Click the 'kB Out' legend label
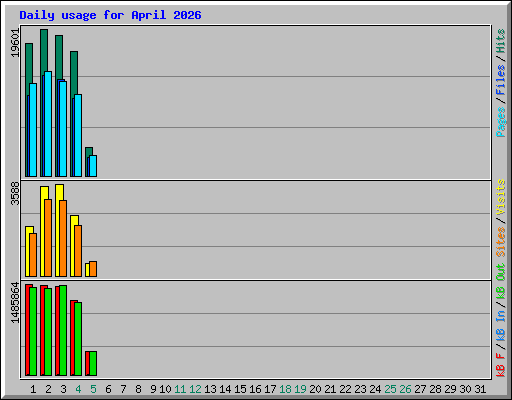The image size is (512, 400). tap(500, 281)
